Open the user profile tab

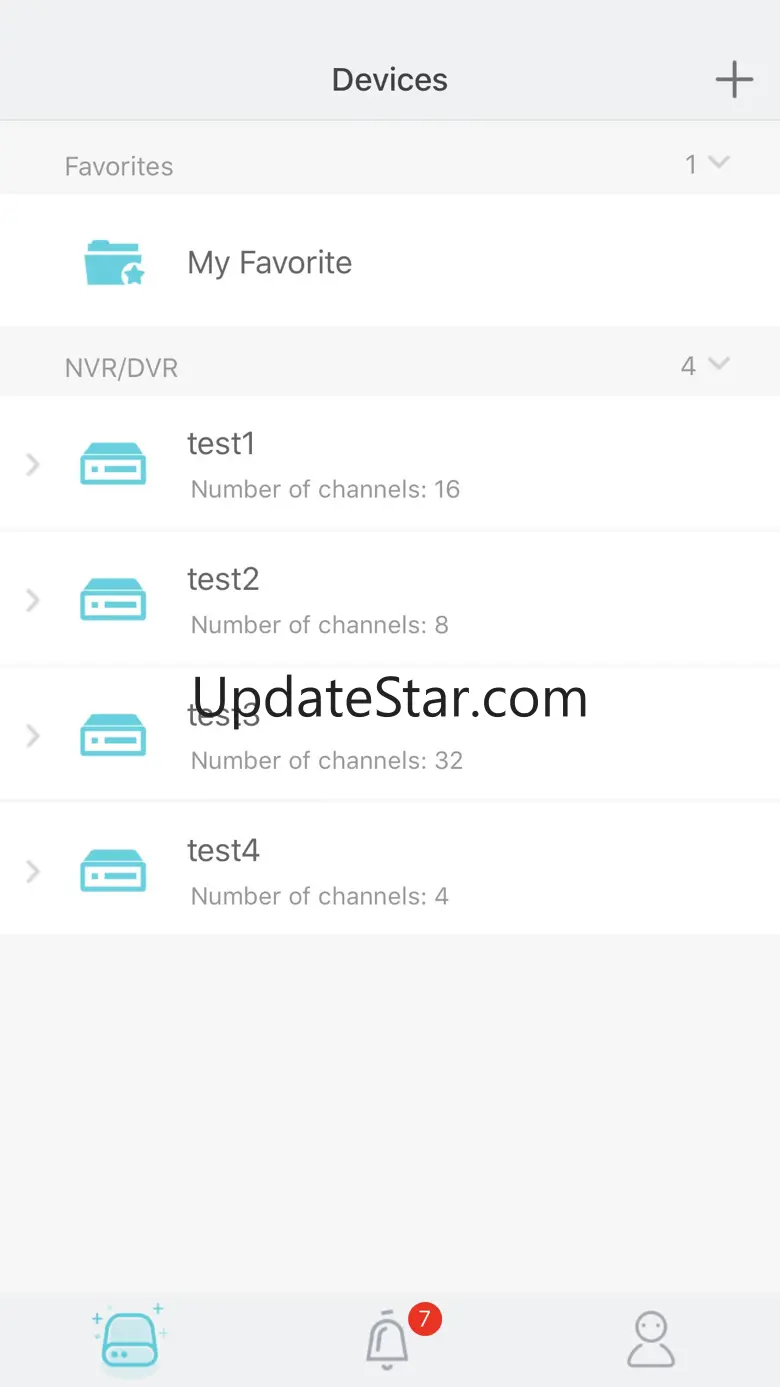(x=651, y=1339)
